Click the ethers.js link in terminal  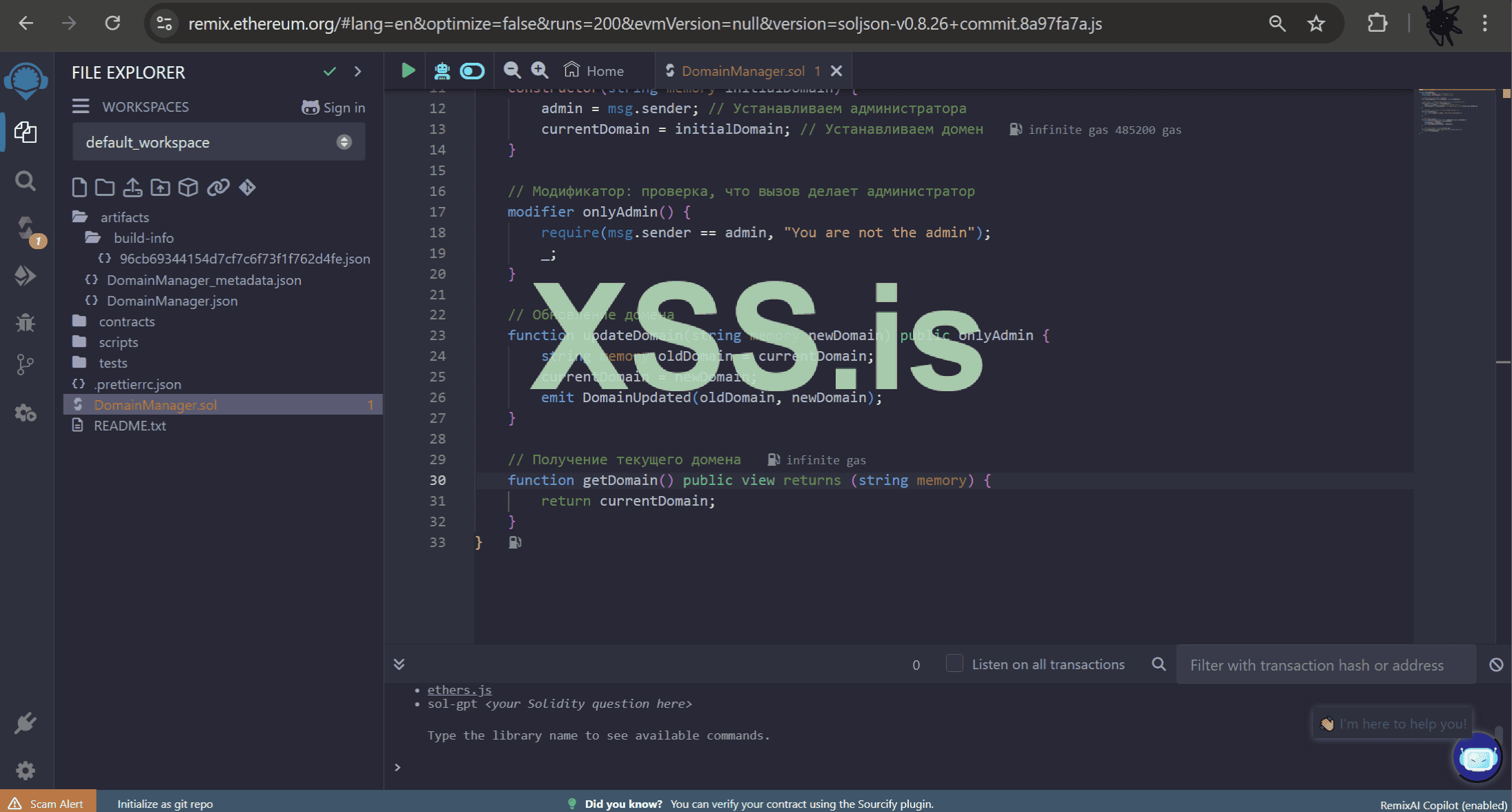tap(459, 689)
